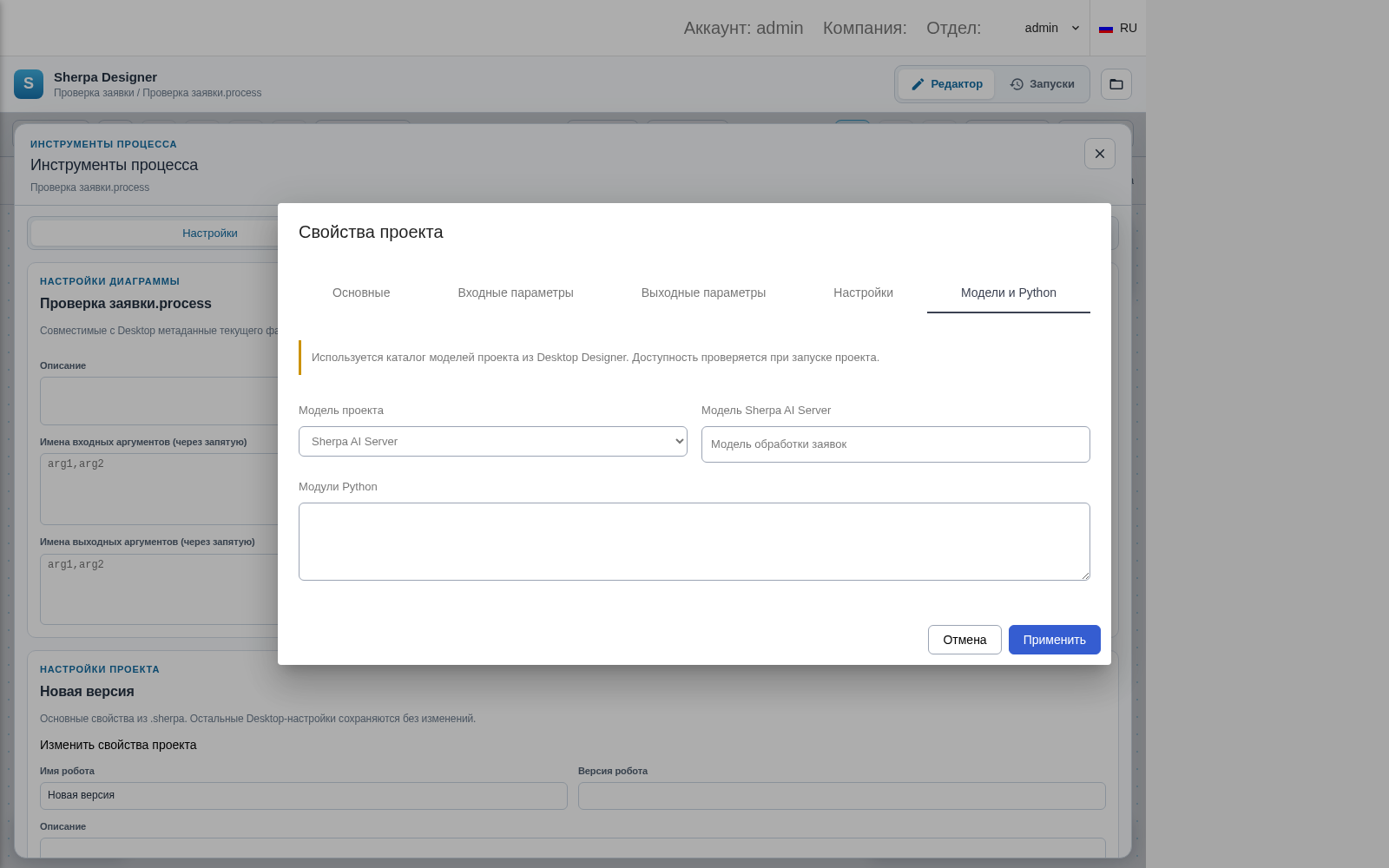This screenshot has width=1389, height=868.
Task: Open the Входные параметры tab
Action: click(x=516, y=293)
